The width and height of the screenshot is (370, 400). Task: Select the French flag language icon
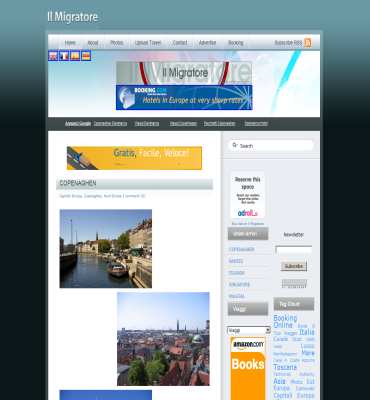tap(64, 56)
